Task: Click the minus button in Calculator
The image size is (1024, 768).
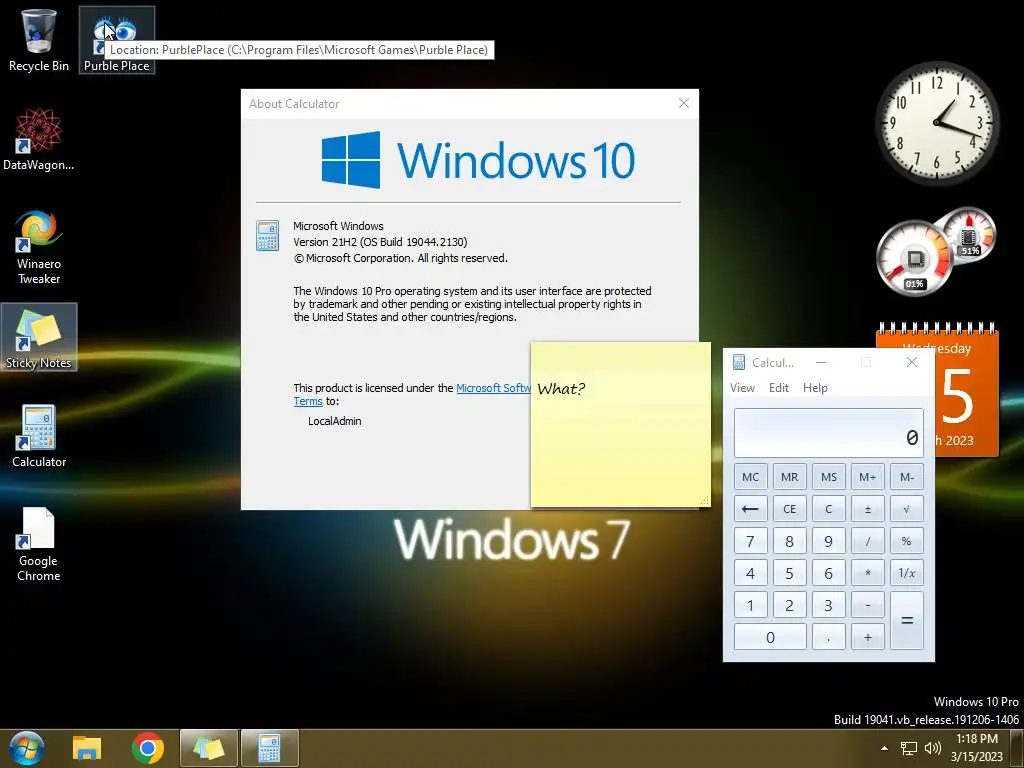Action: tap(868, 605)
